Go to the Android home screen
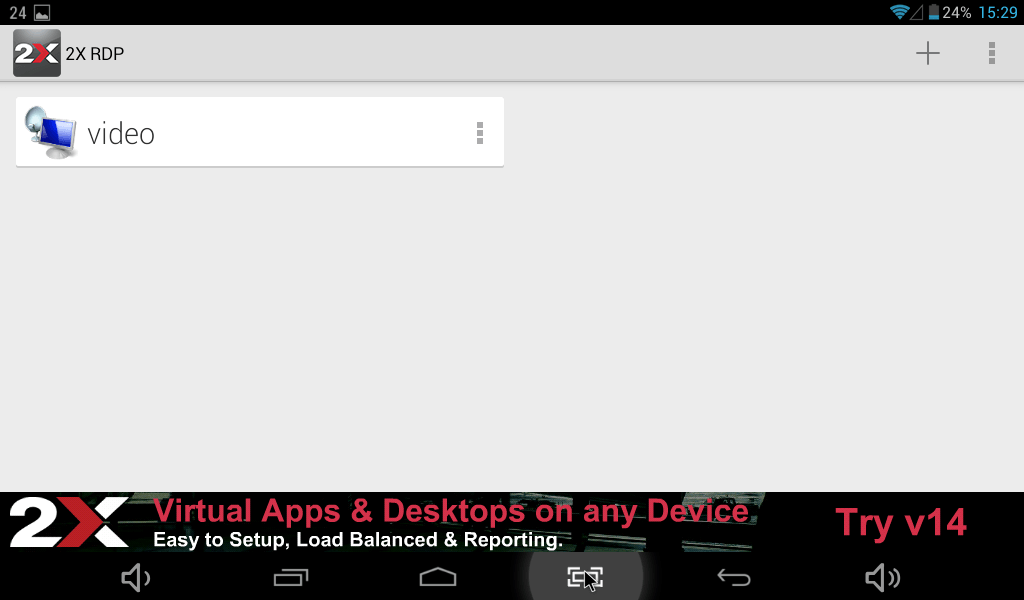 pos(438,577)
